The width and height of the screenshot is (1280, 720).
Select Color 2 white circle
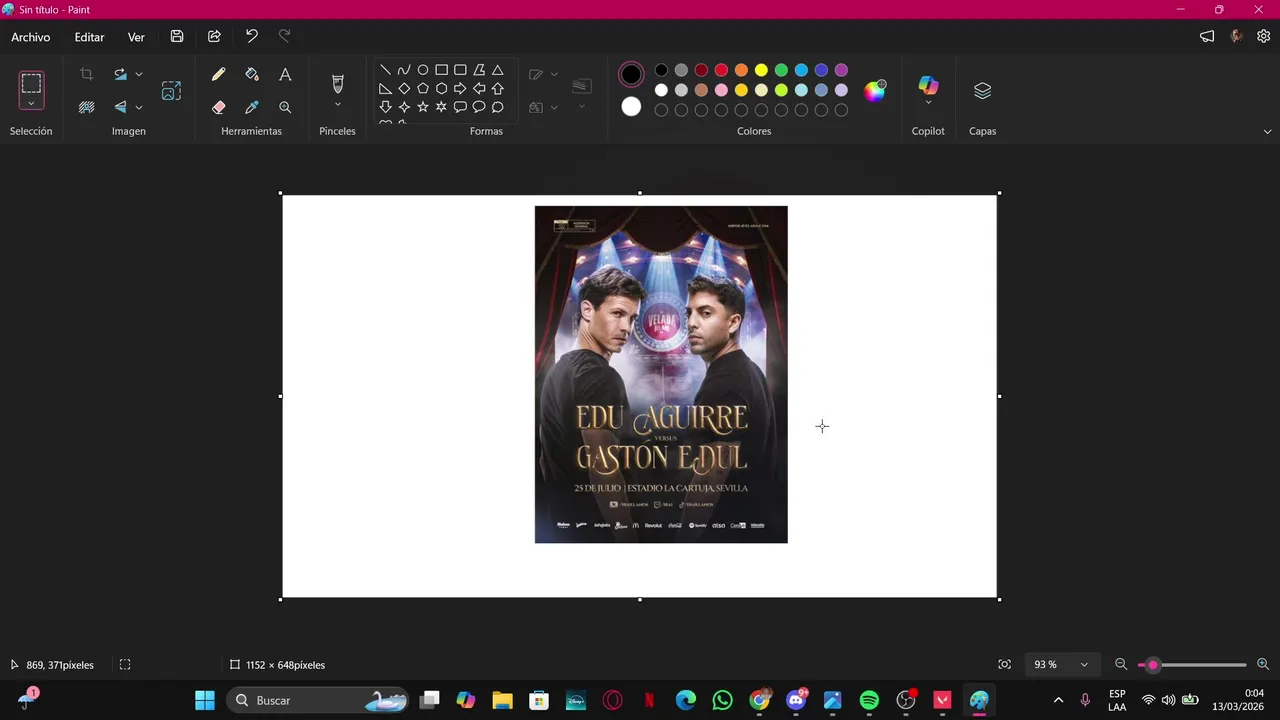(x=631, y=106)
